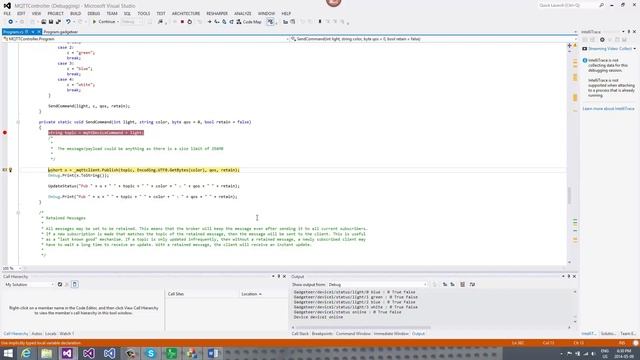The height and width of the screenshot is (360, 640).
Task: Open Skype from the taskbar
Action: pyautogui.click(x=151, y=353)
